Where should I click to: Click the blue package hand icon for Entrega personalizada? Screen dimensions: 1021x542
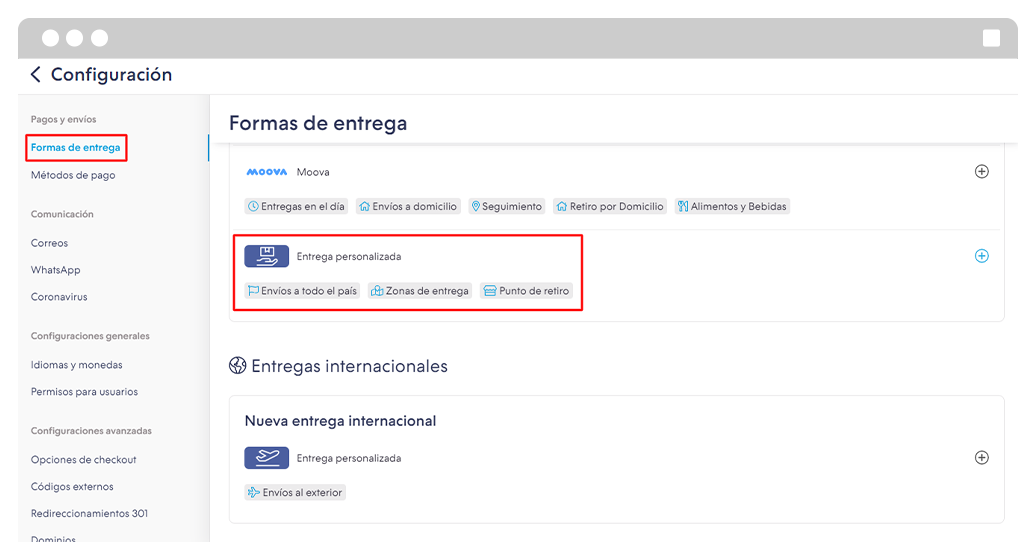coord(266,257)
